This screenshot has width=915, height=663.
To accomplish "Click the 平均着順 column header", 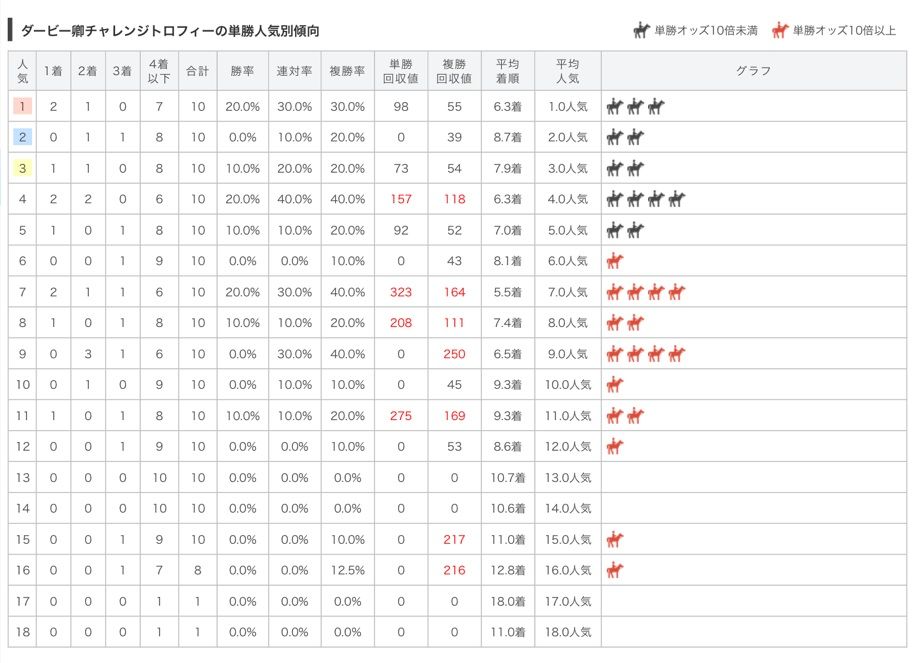I will [508, 71].
